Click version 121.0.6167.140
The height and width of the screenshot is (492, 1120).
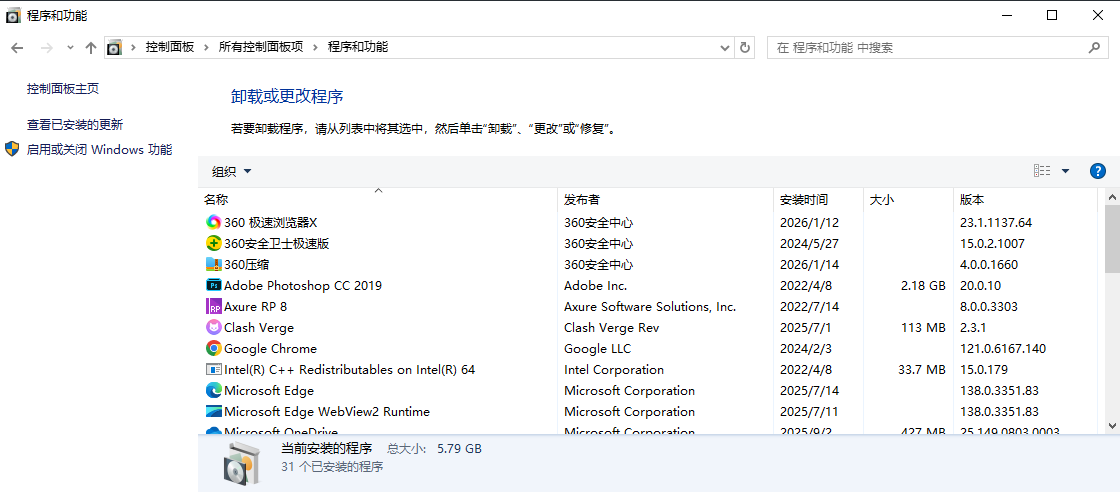click(1003, 348)
